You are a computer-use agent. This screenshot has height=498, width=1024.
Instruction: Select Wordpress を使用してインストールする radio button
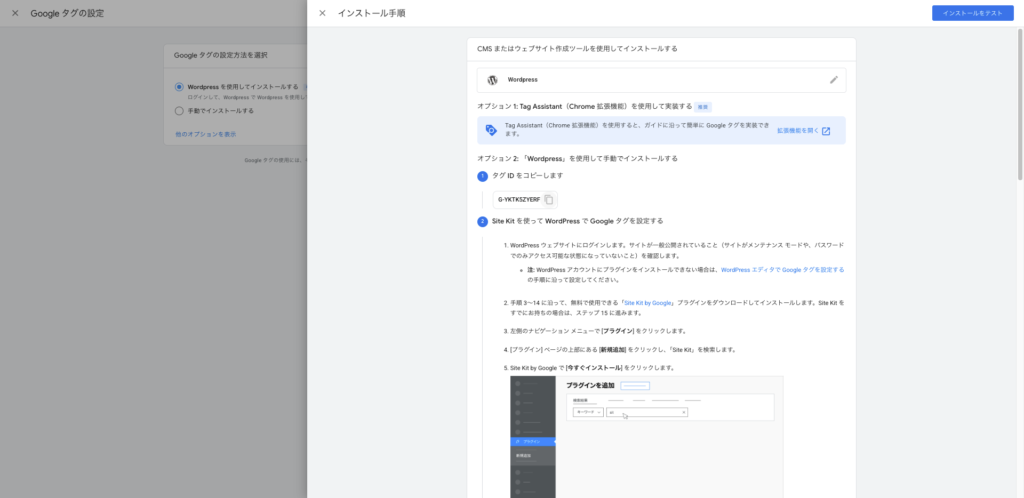tap(179, 87)
